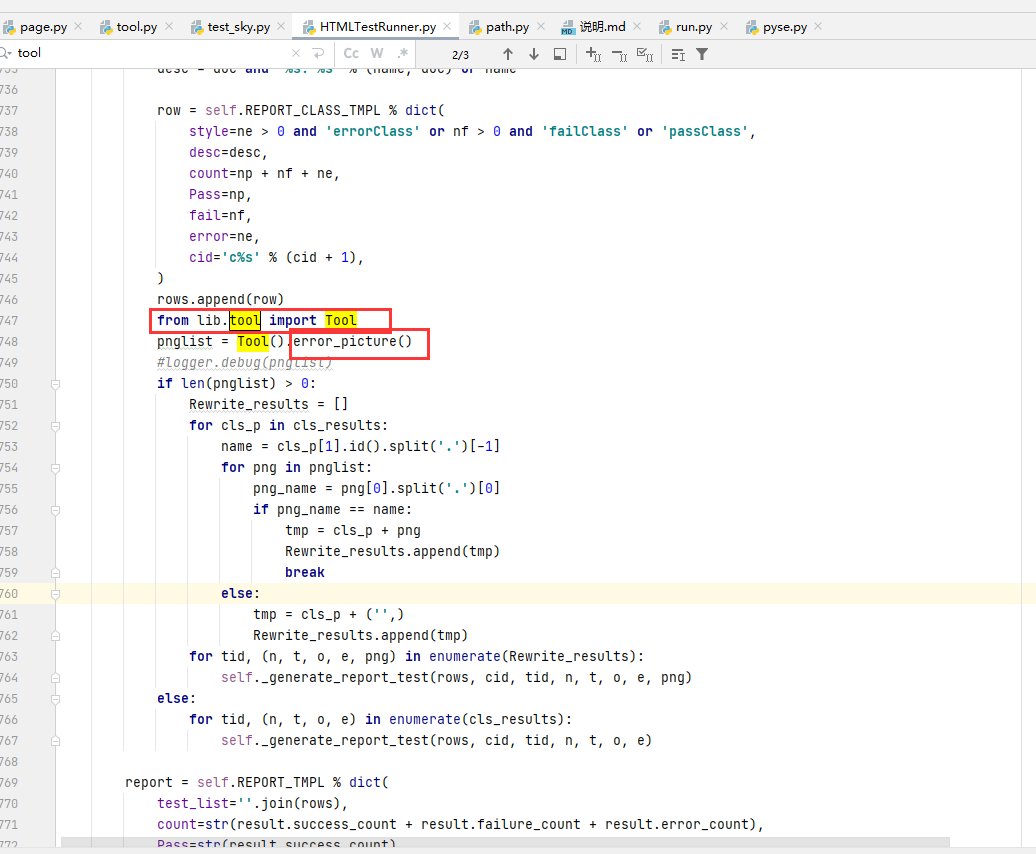Click the new line icon in search field

[318, 53]
